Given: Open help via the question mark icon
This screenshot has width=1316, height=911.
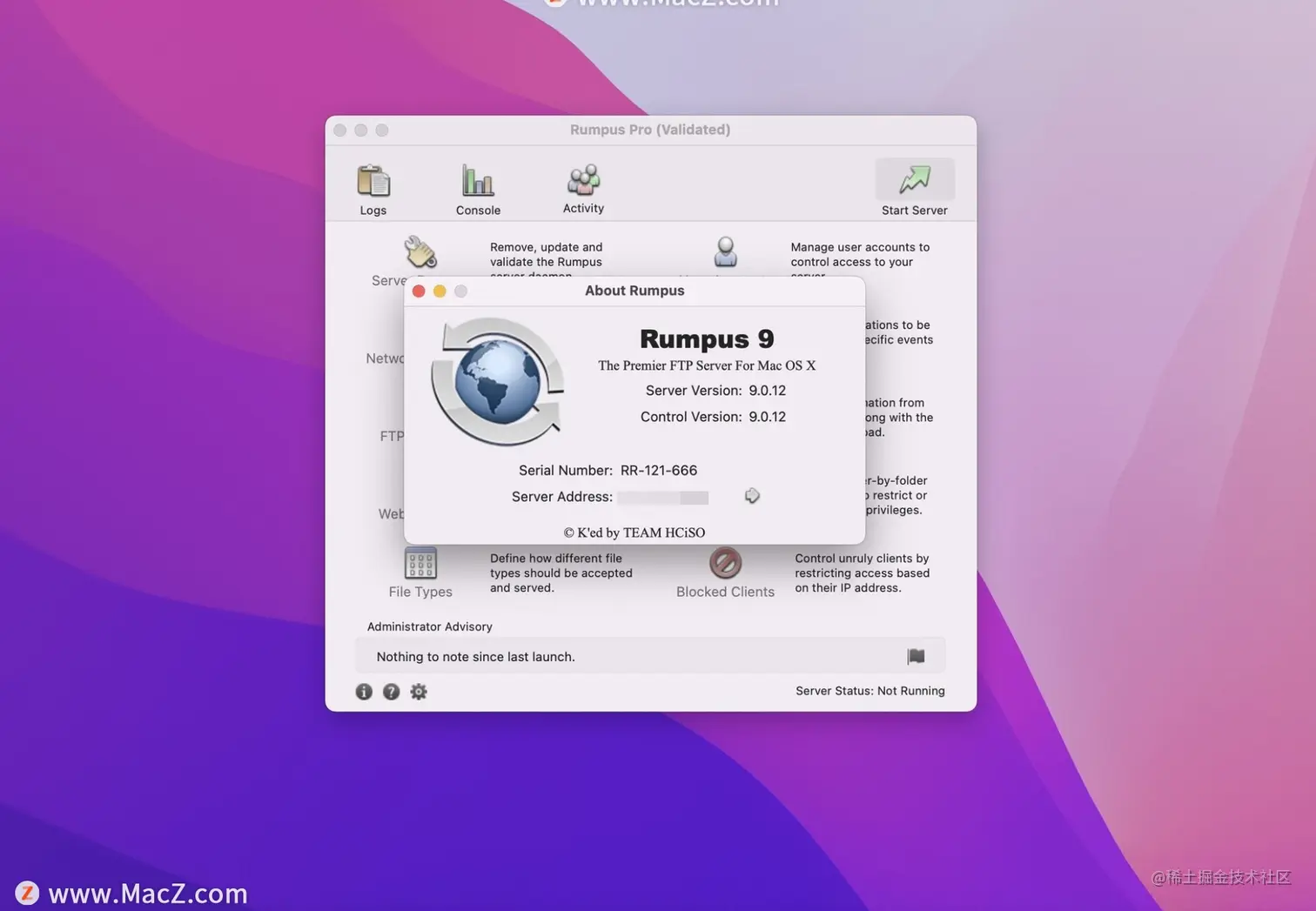Looking at the screenshot, I should 392,692.
